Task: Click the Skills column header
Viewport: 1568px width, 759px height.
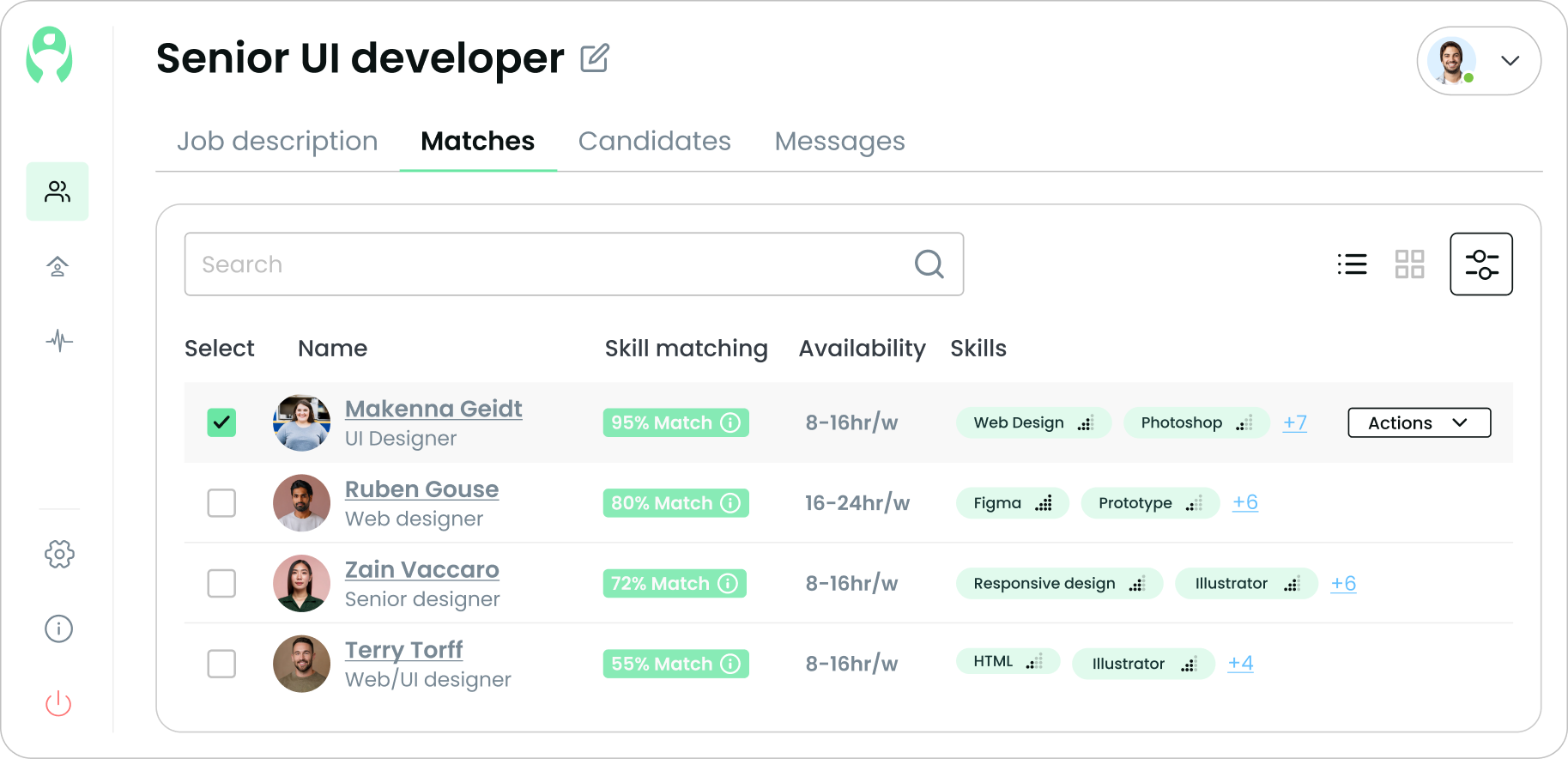Action: point(978,349)
